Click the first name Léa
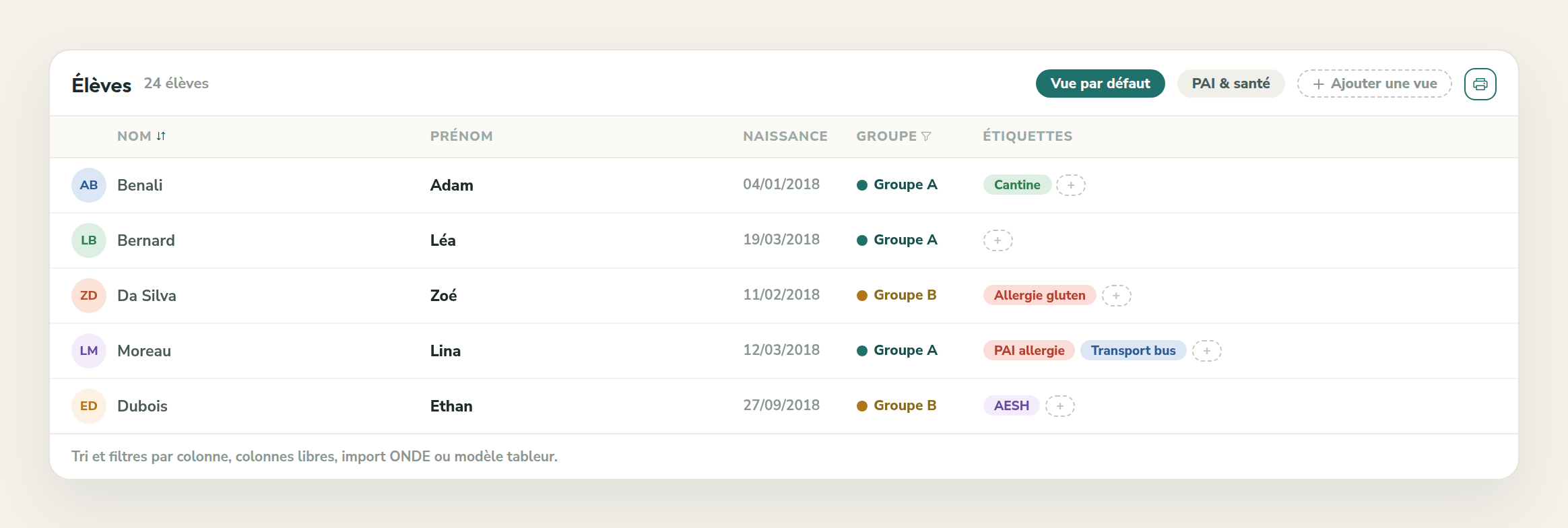 [443, 240]
